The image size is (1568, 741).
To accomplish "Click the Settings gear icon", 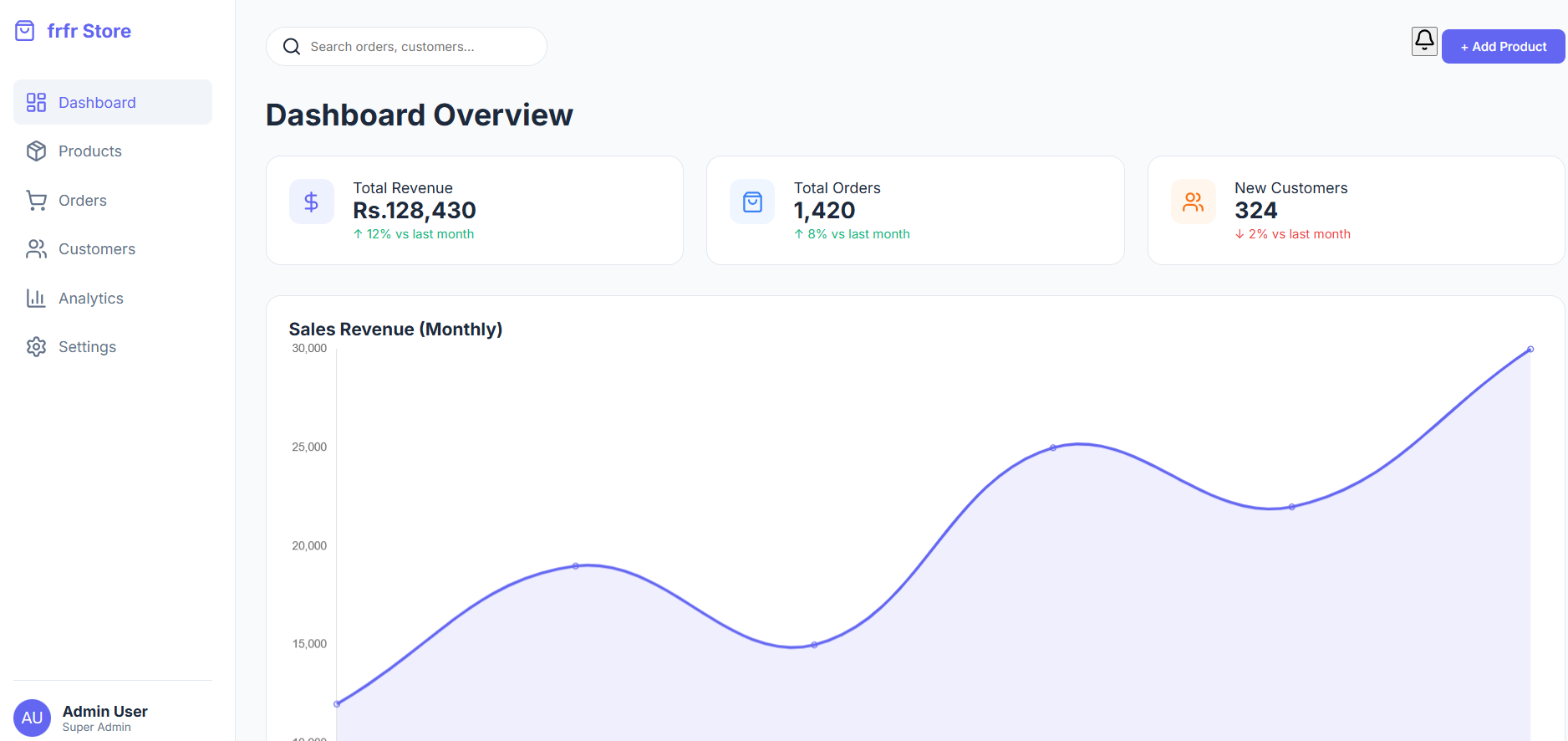I will [36, 347].
